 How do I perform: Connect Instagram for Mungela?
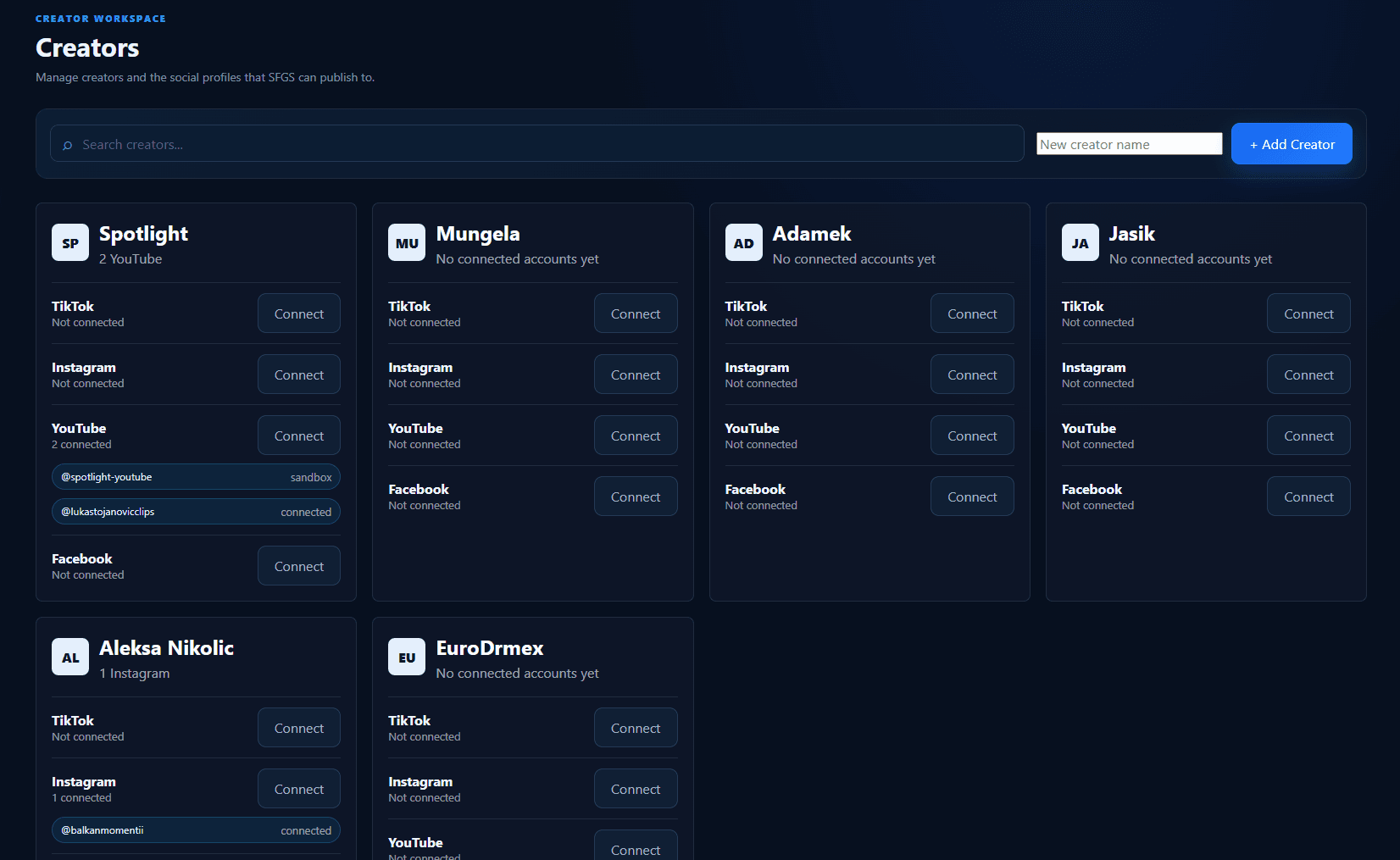[636, 375]
